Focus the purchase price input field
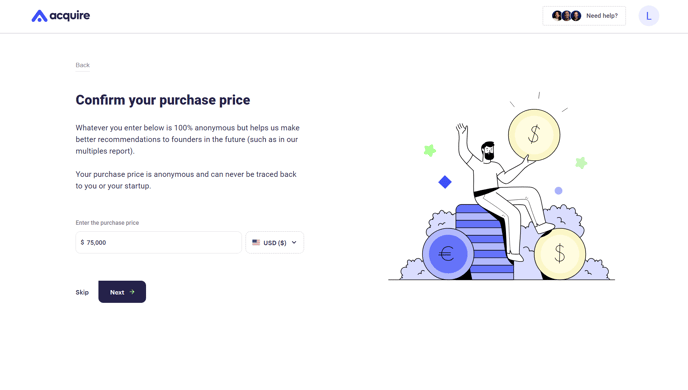Screen dimensions: 688x390 [158, 243]
